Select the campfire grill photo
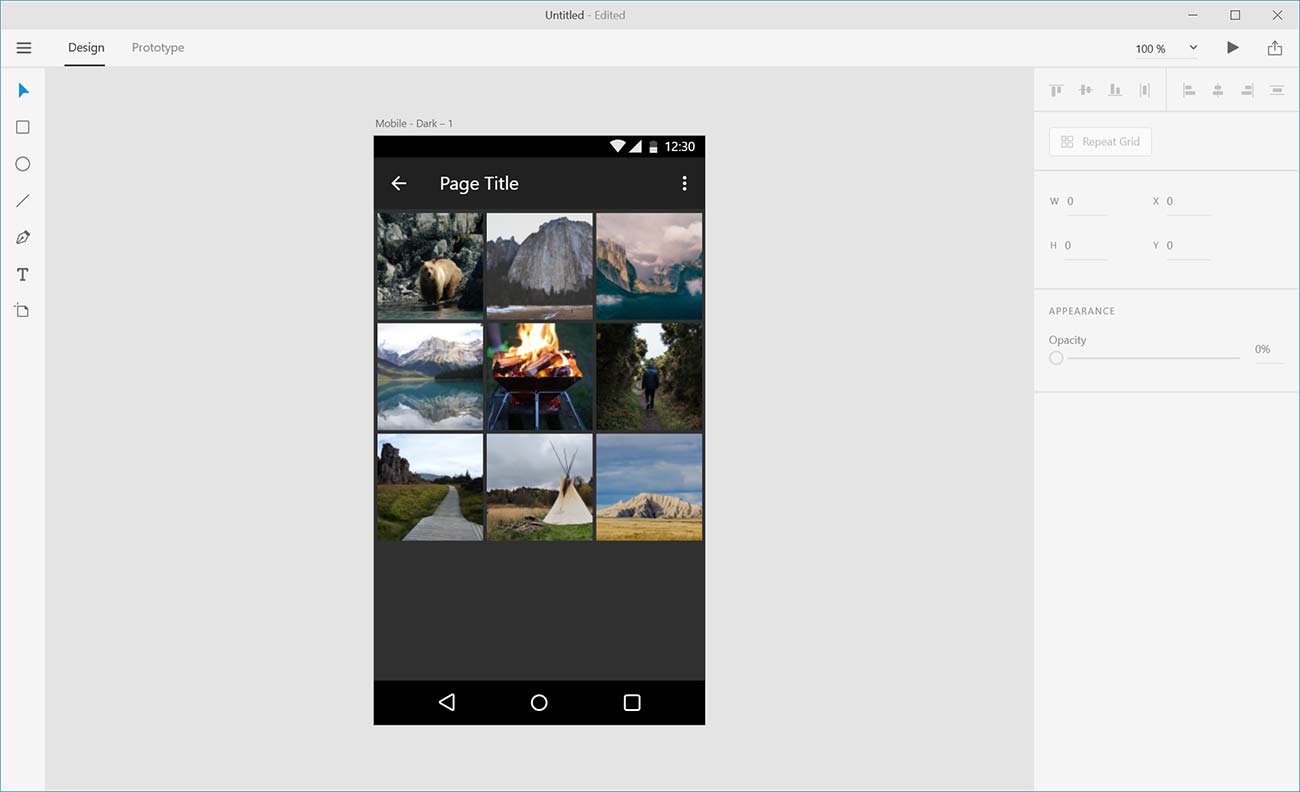The height and width of the screenshot is (792, 1300). pos(540,376)
